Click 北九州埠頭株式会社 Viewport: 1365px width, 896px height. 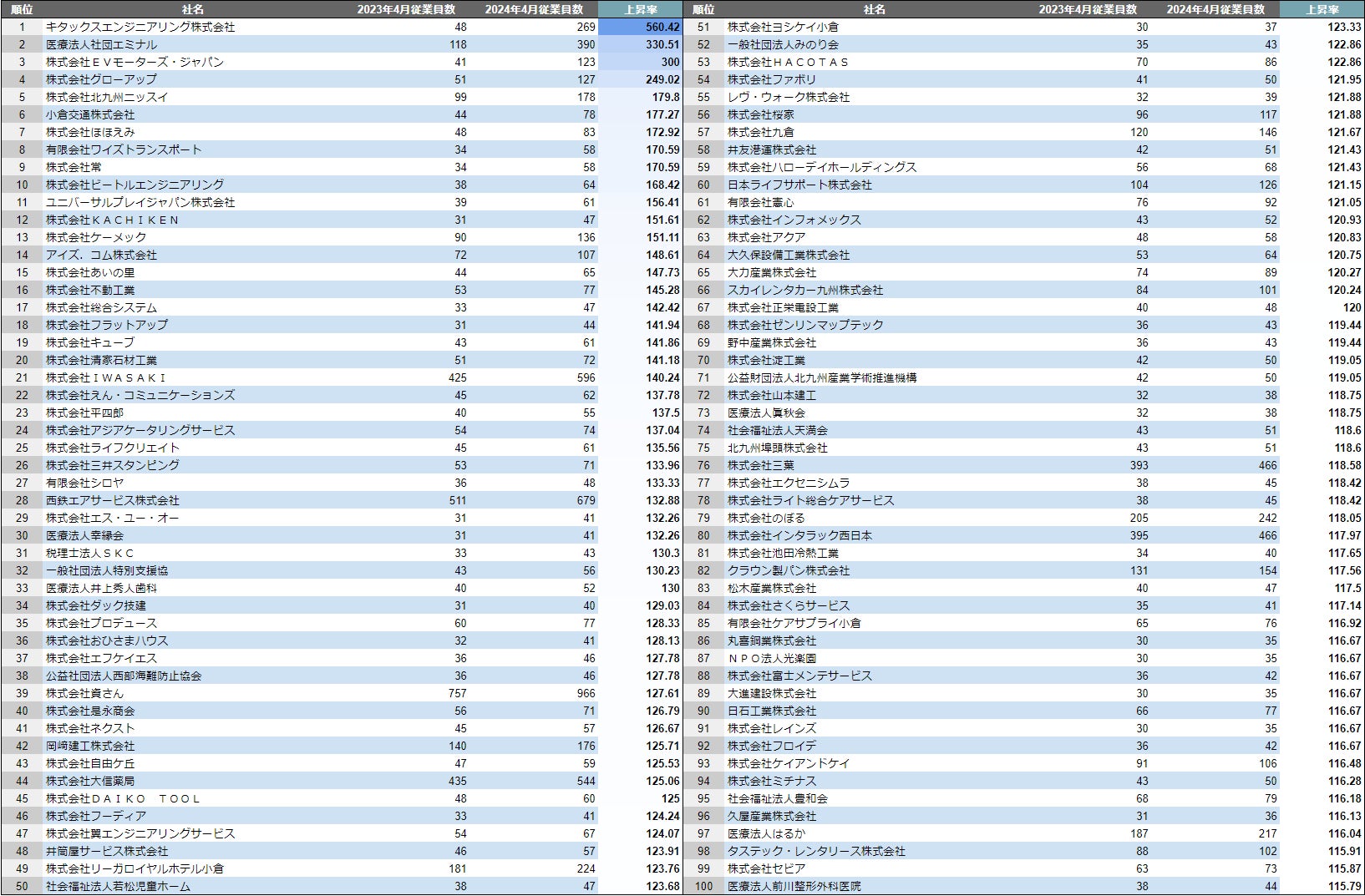(x=777, y=448)
